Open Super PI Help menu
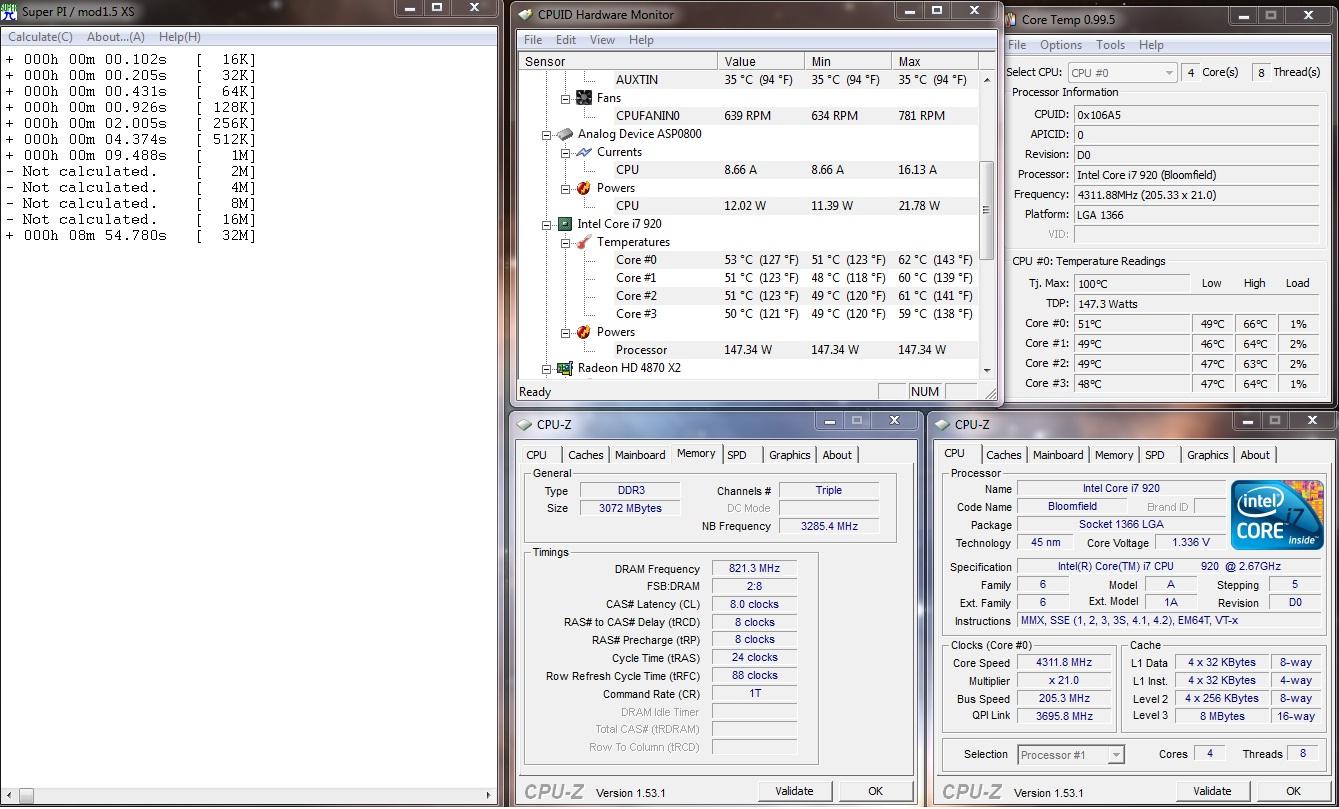The height and width of the screenshot is (809, 1339). click(180, 37)
